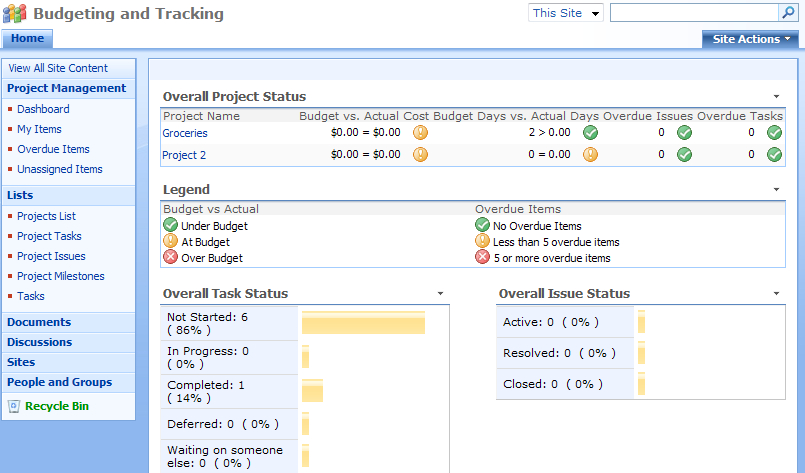Open the Groceries project link
805x473 pixels.
tap(185, 132)
